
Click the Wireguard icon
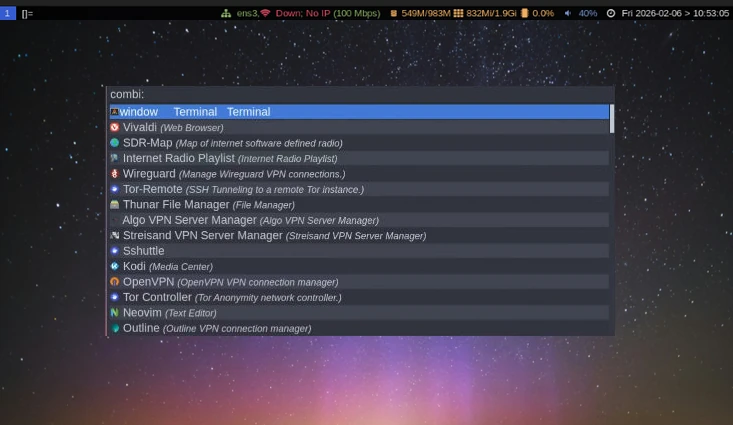tap(115, 173)
